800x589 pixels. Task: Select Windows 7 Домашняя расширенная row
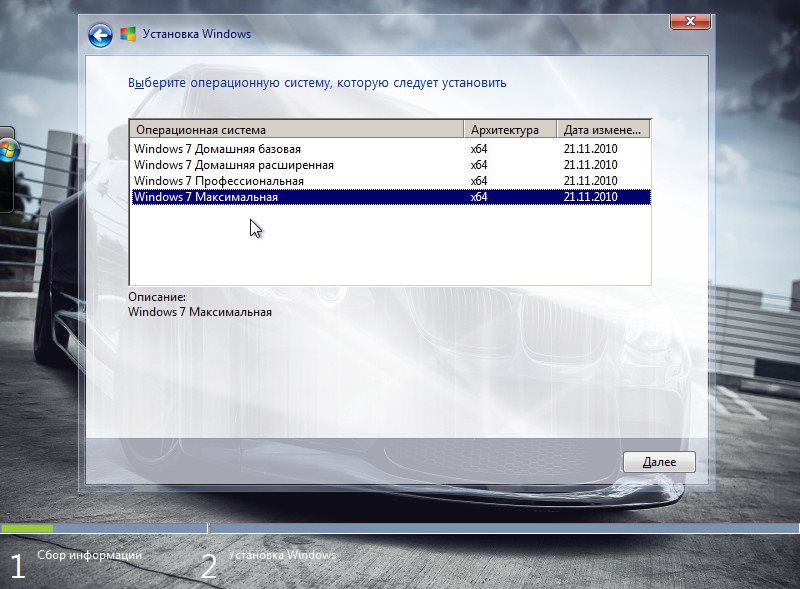(391, 165)
